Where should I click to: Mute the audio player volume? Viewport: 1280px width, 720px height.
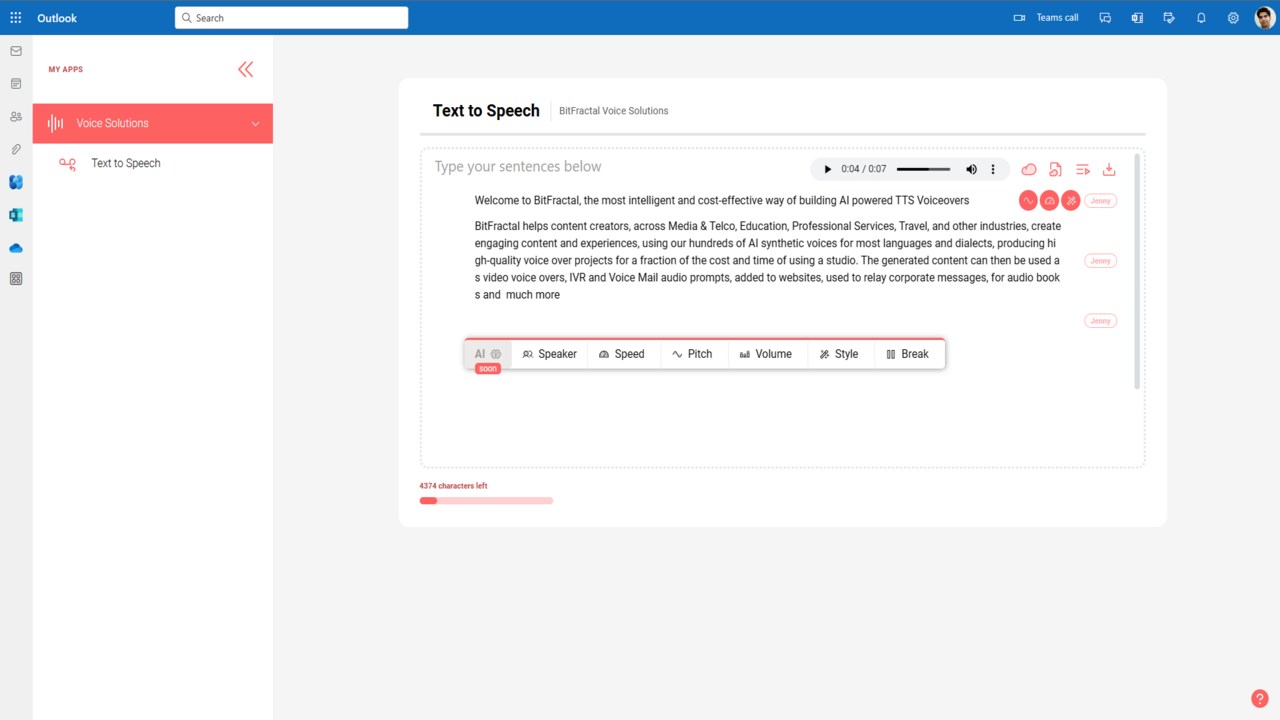tap(971, 169)
